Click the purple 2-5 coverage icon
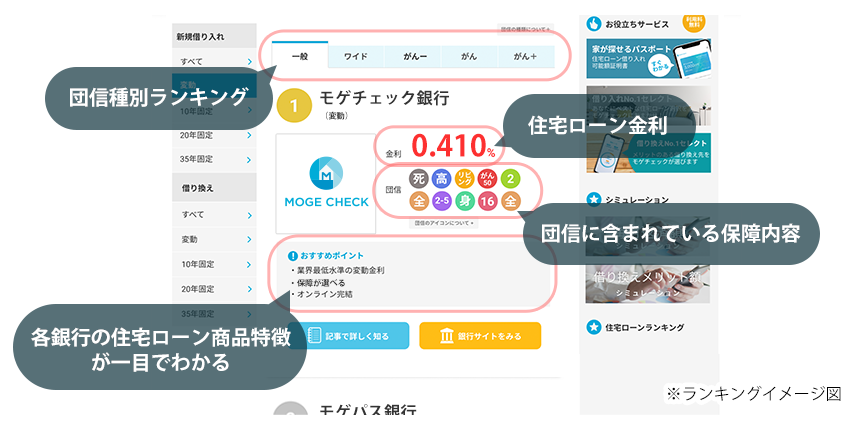 [441, 201]
